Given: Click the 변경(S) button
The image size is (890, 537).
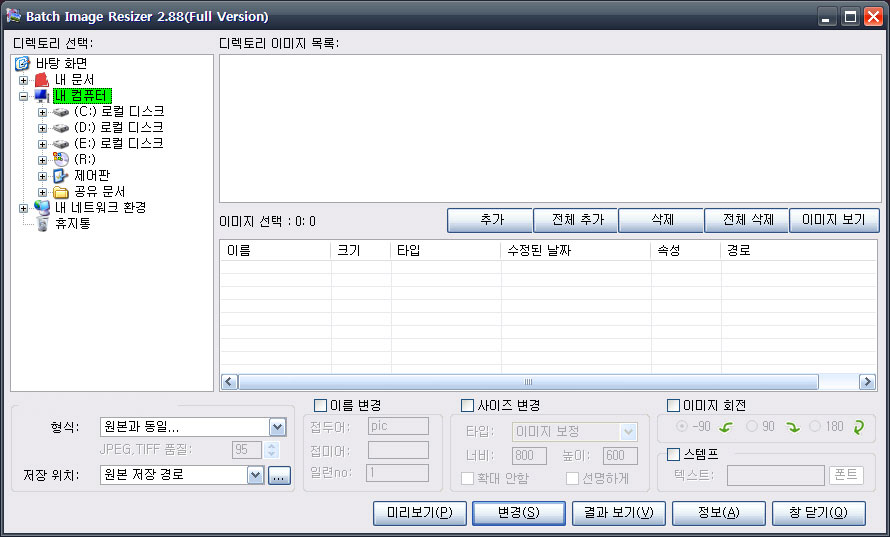Looking at the screenshot, I should (519, 513).
